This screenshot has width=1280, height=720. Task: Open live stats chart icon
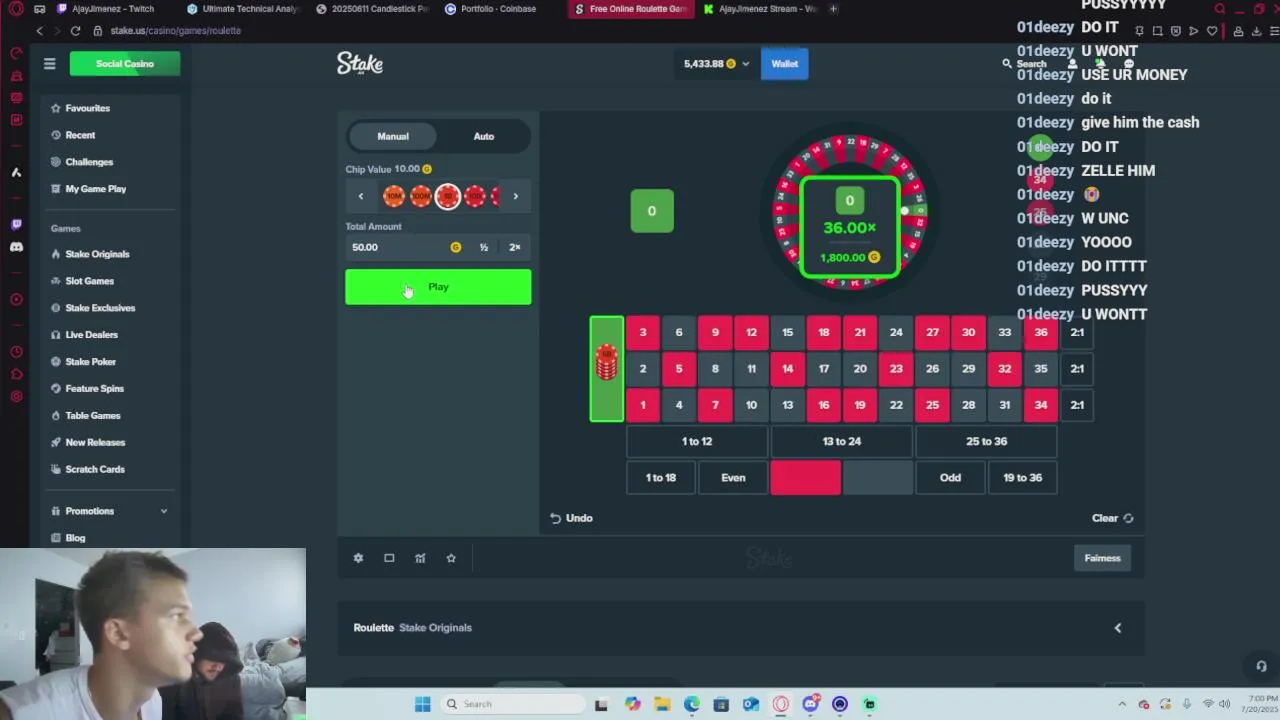420,558
